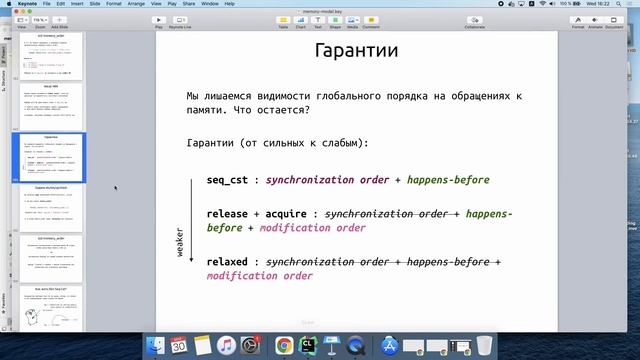
Task: Click the paragraph starting Мы лишаемся видимости
Action: 354,103
